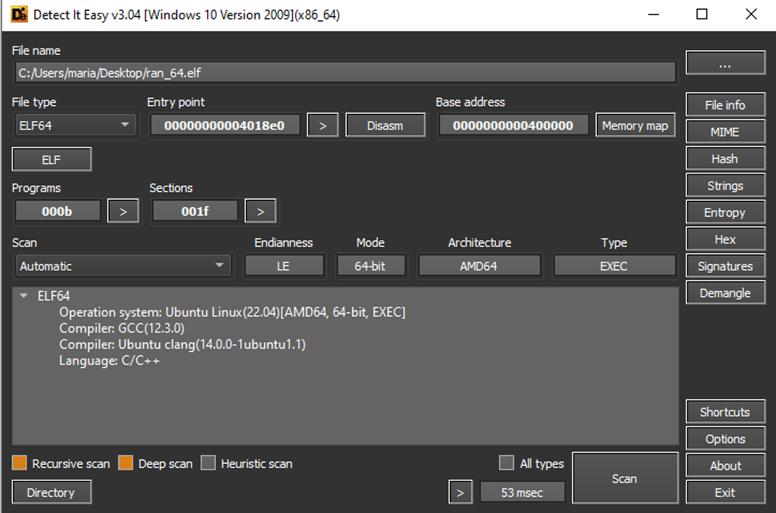The width and height of the screenshot is (776, 513).
Task: Enable the Heuristic scan checkbox
Action: [x=208, y=463]
